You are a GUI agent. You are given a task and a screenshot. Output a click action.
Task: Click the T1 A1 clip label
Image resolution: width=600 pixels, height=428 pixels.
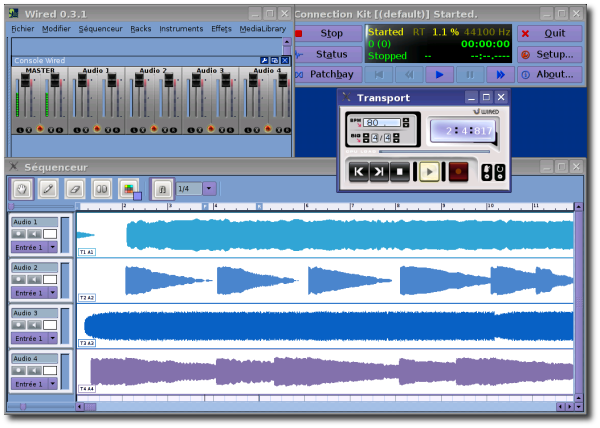(87, 252)
